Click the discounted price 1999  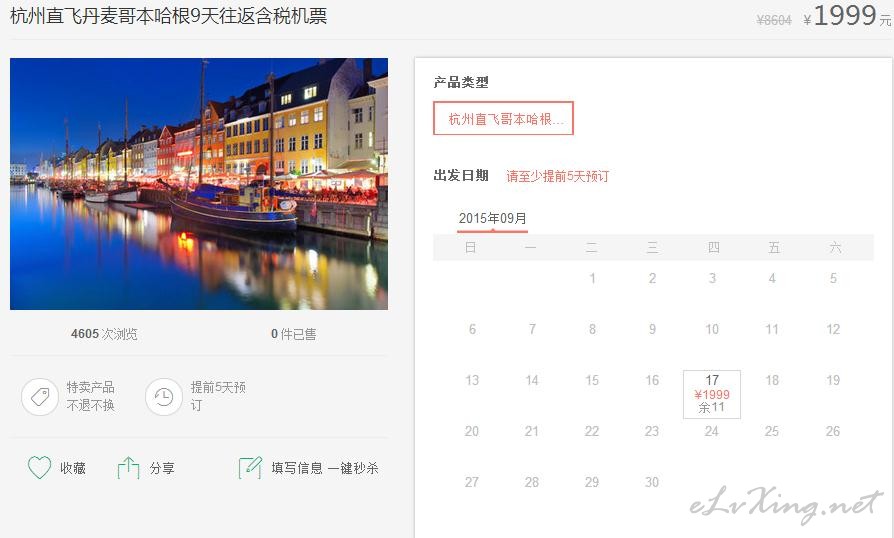click(x=844, y=16)
